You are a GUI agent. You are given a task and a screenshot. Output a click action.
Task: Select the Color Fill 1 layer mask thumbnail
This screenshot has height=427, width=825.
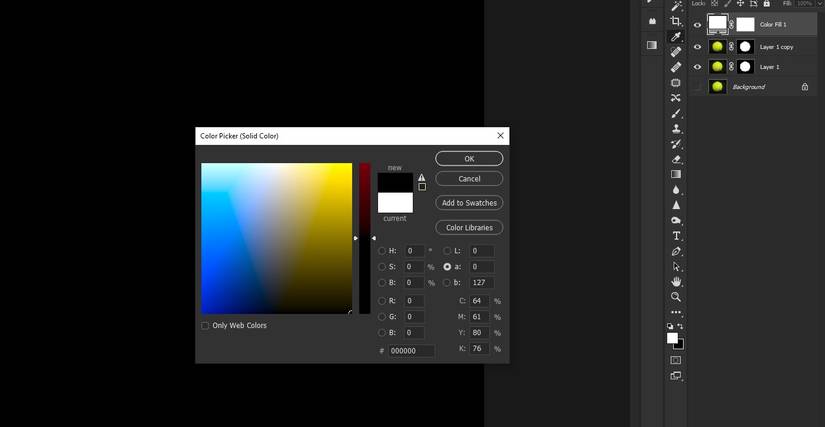pyautogui.click(x=745, y=25)
